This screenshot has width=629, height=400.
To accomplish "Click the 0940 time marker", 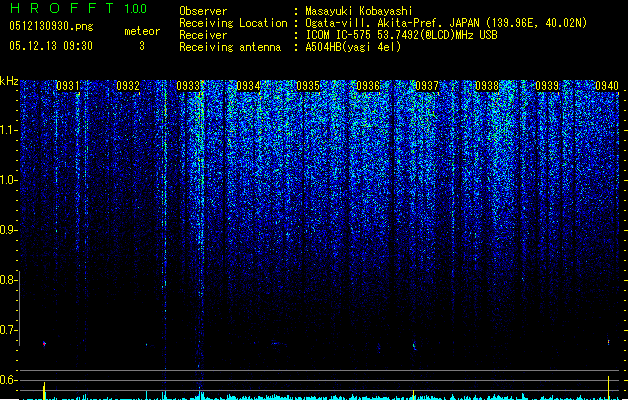I will pyautogui.click(x=607, y=86).
